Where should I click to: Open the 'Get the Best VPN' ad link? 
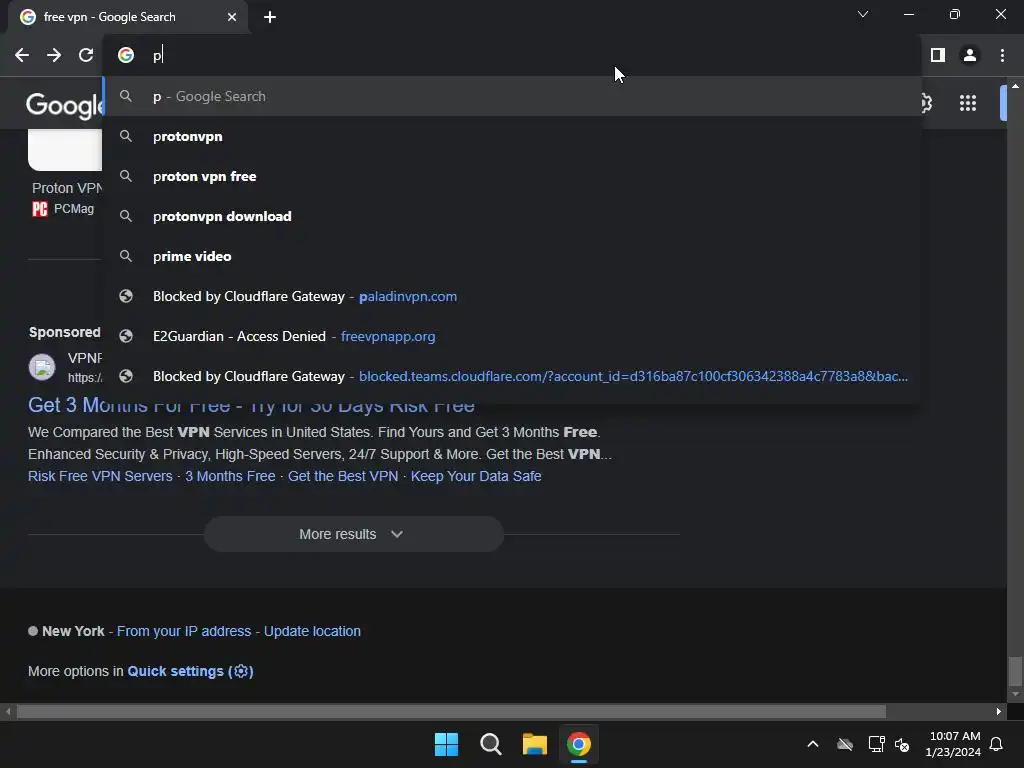pos(343,476)
